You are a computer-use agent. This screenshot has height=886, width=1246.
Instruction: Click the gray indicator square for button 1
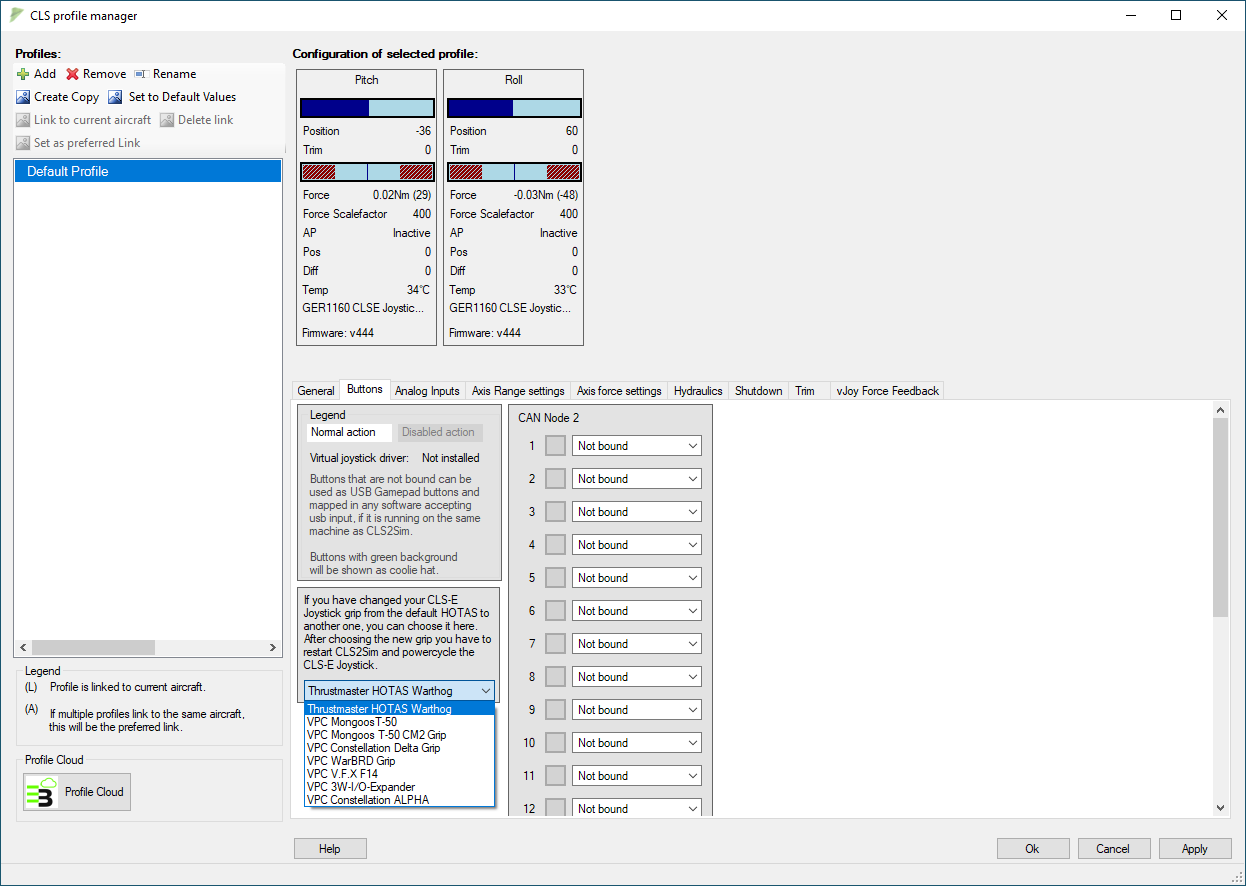pyautogui.click(x=555, y=446)
